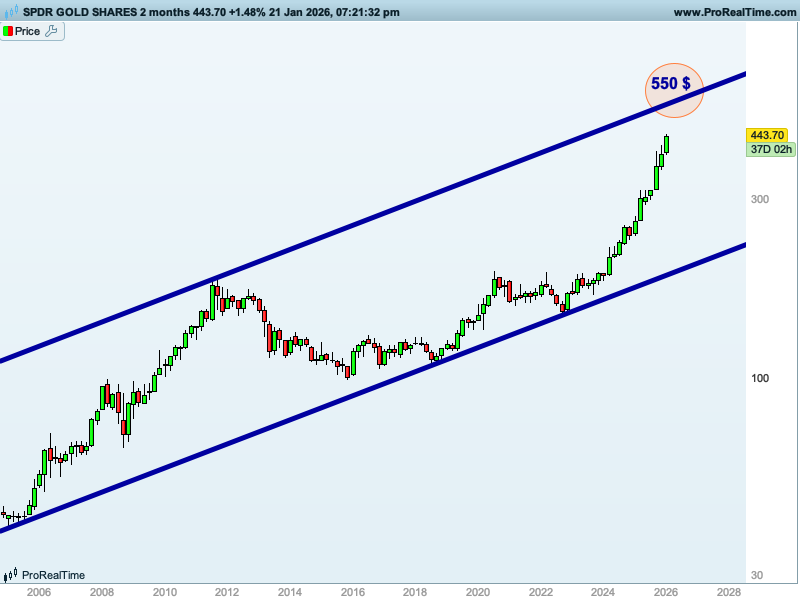This screenshot has height=600, width=800.
Task: Click the green 37D 02h countdown label
Action: [770, 150]
